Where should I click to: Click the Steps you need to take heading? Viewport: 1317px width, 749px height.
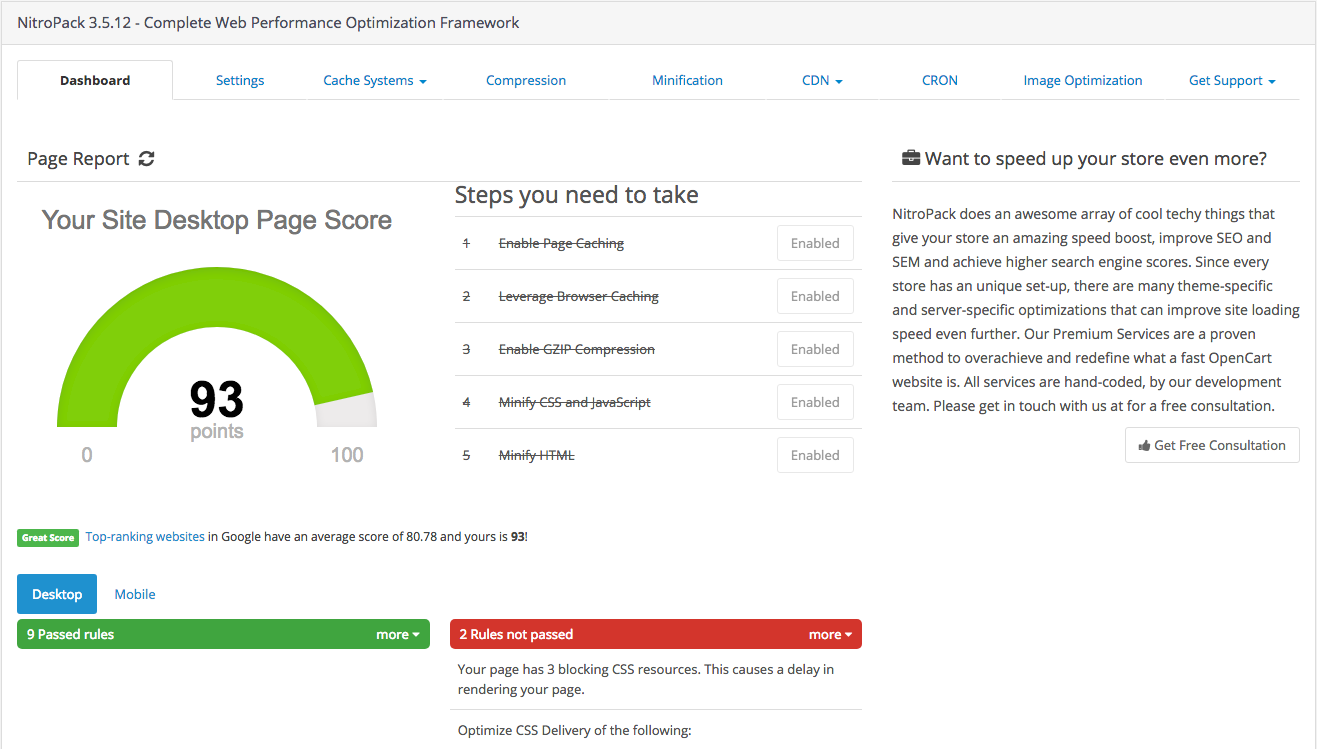577,195
